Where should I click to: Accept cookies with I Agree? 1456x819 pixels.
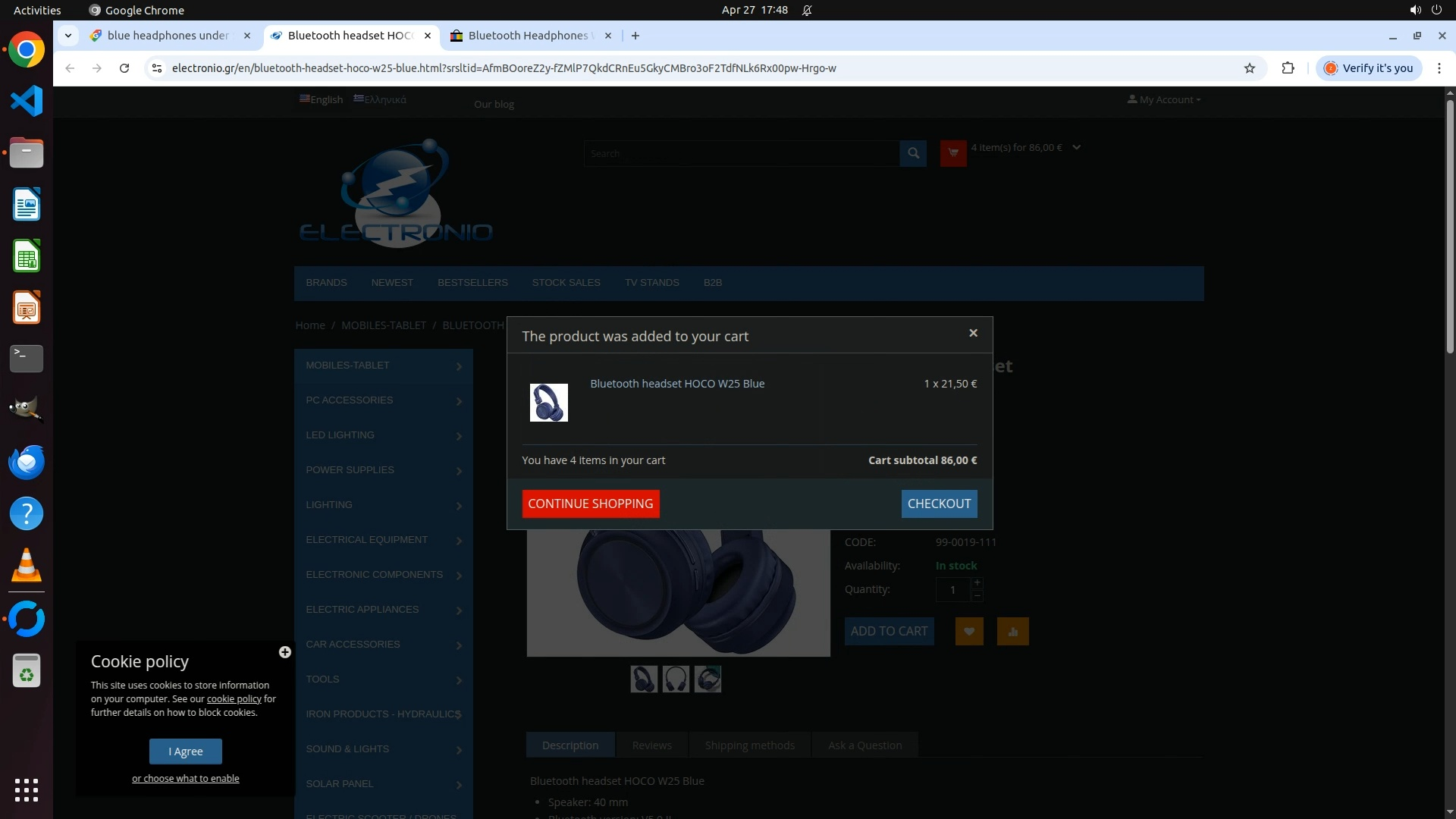[186, 752]
